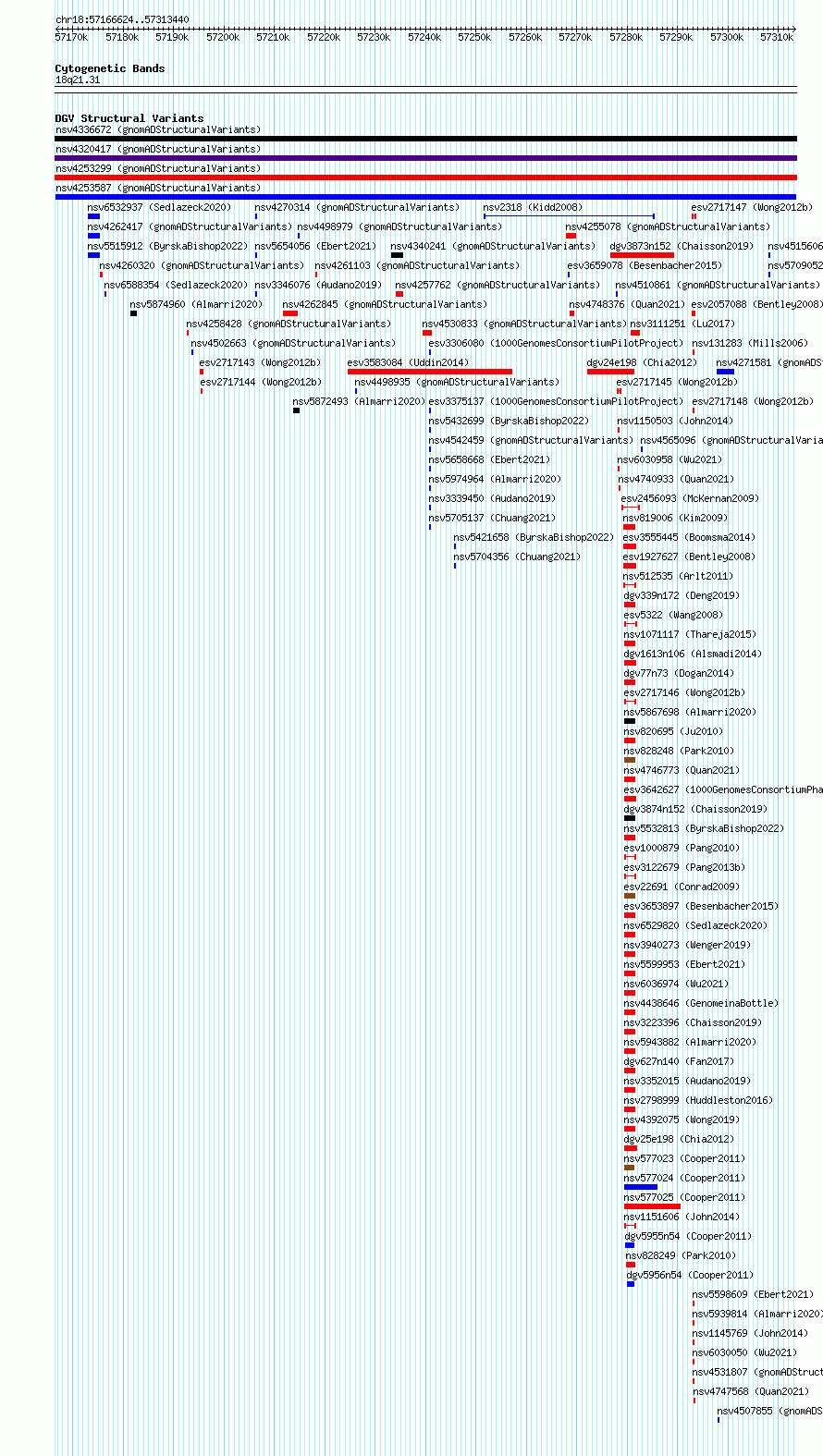This screenshot has width=823, height=1456.
Task: Click nsv5705137 (Chuang2021) label
Action: (492, 518)
